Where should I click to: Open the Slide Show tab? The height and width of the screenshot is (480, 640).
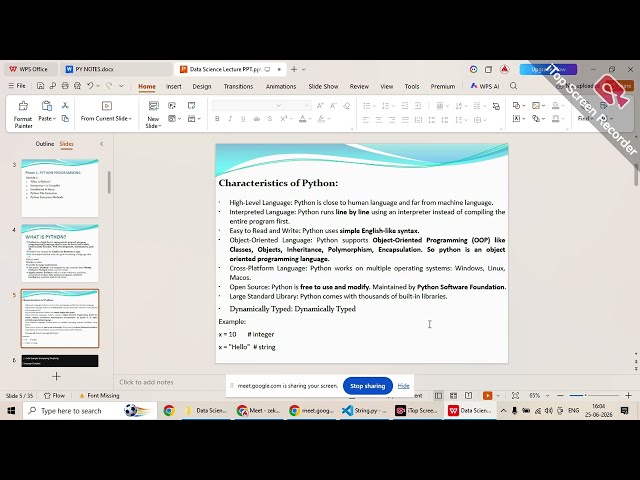[323, 87]
